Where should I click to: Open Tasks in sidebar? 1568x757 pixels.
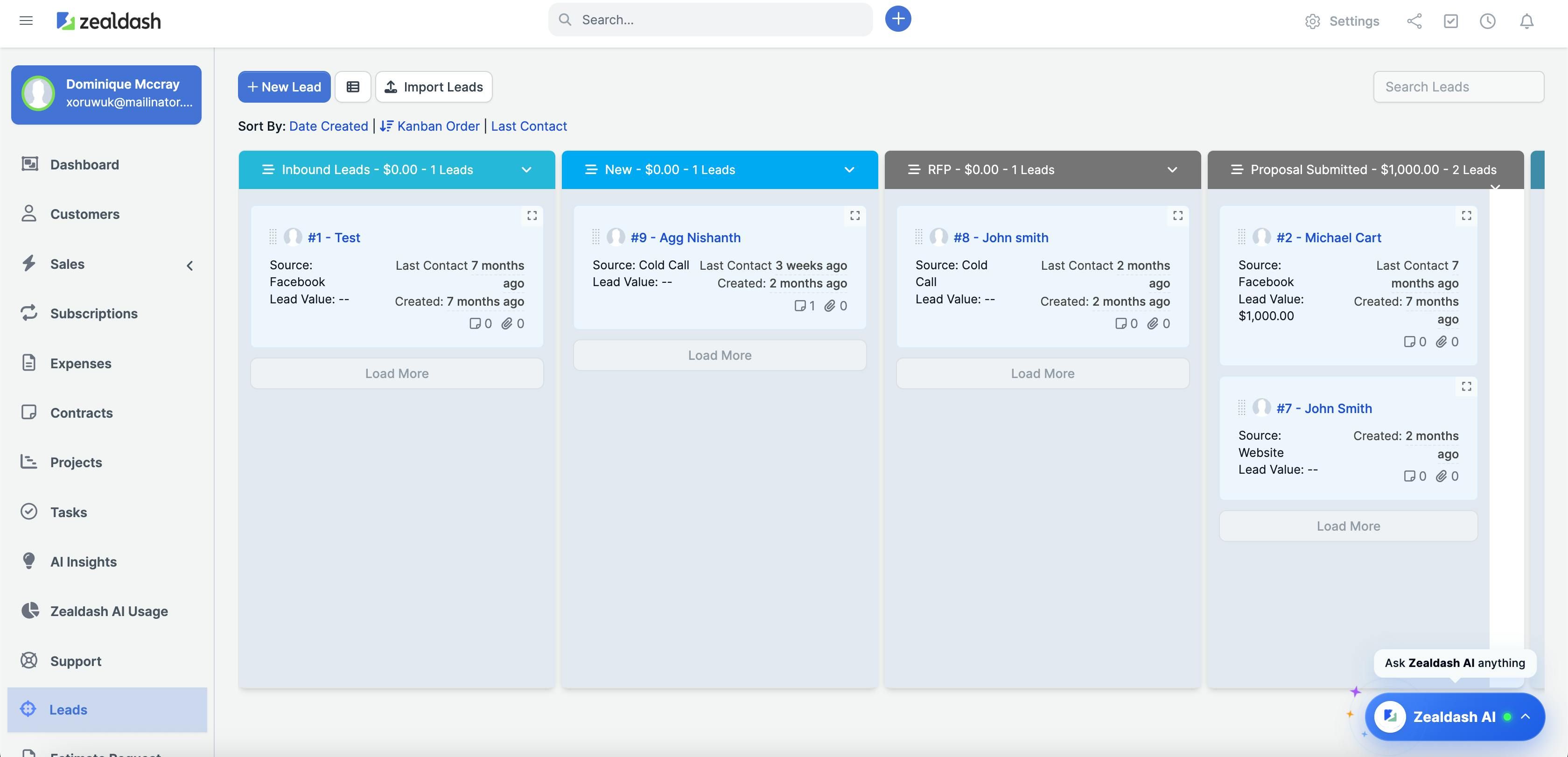pos(107,512)
